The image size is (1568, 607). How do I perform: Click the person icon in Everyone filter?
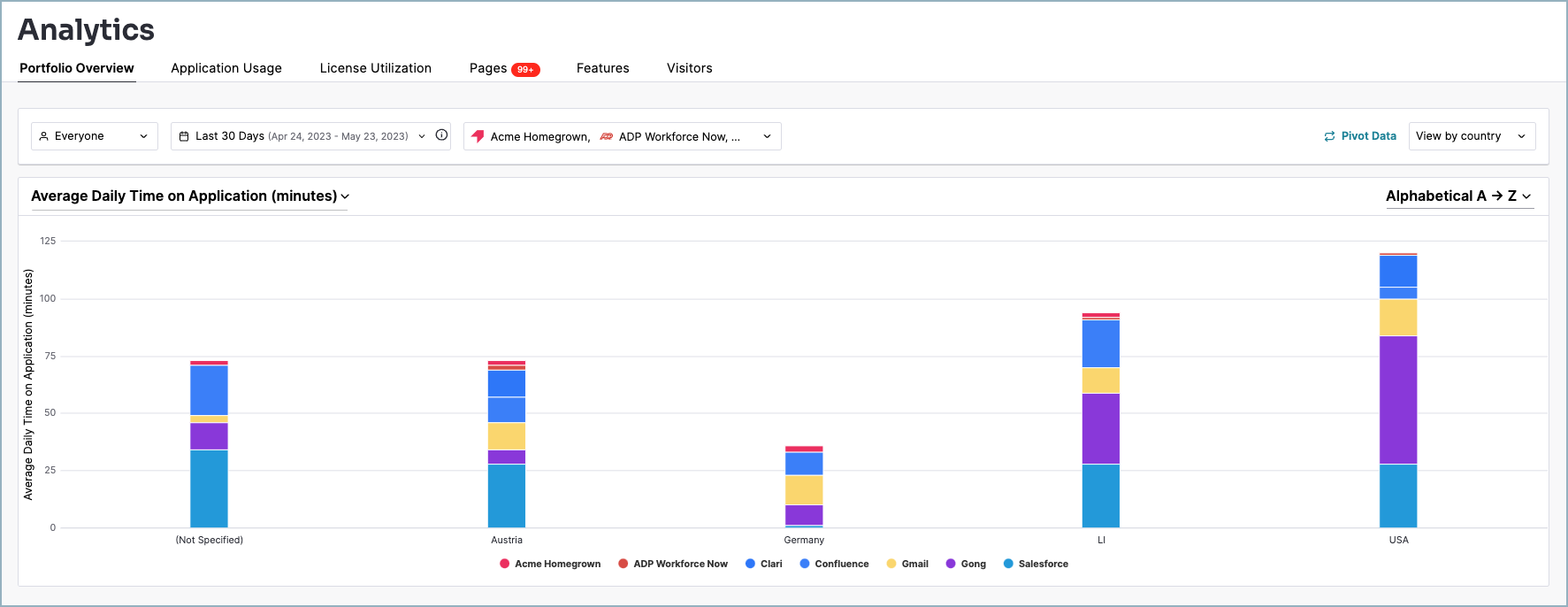point(43,136)
